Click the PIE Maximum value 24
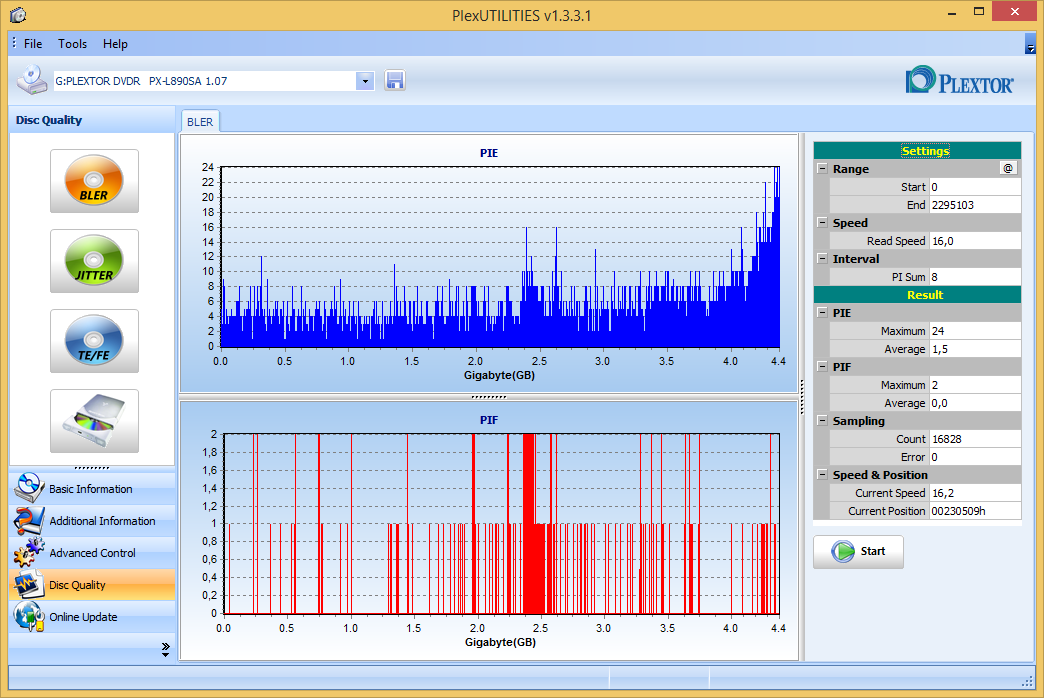 click(975, 331)
